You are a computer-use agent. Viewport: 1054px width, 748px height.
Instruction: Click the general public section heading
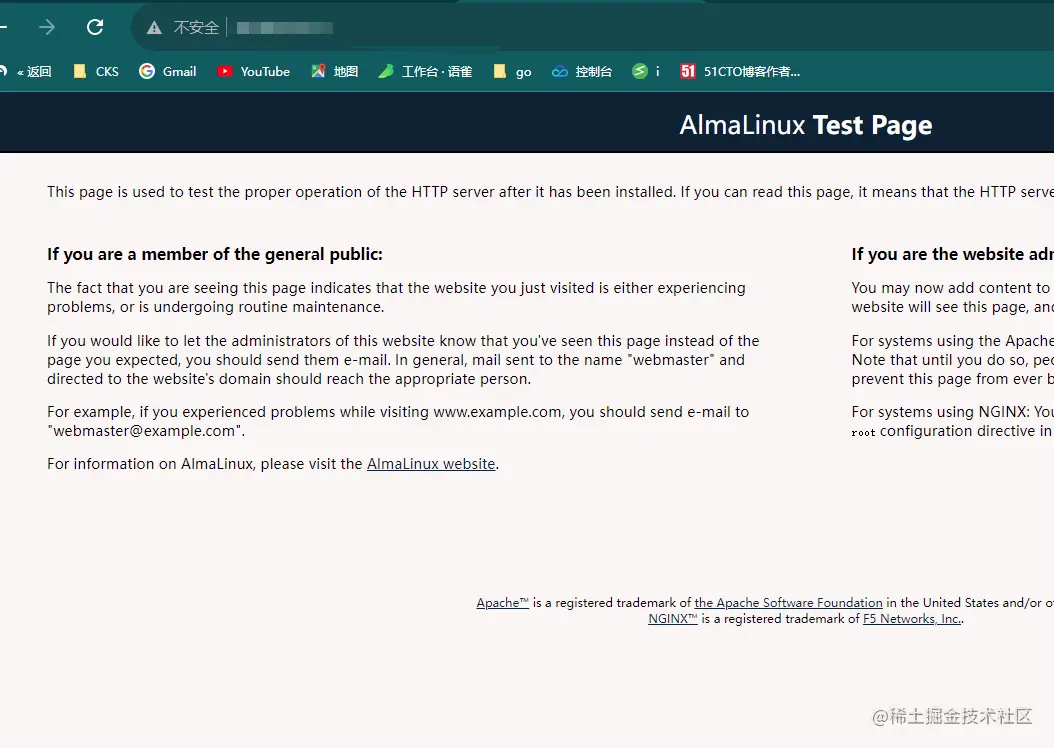pos(215,254)
